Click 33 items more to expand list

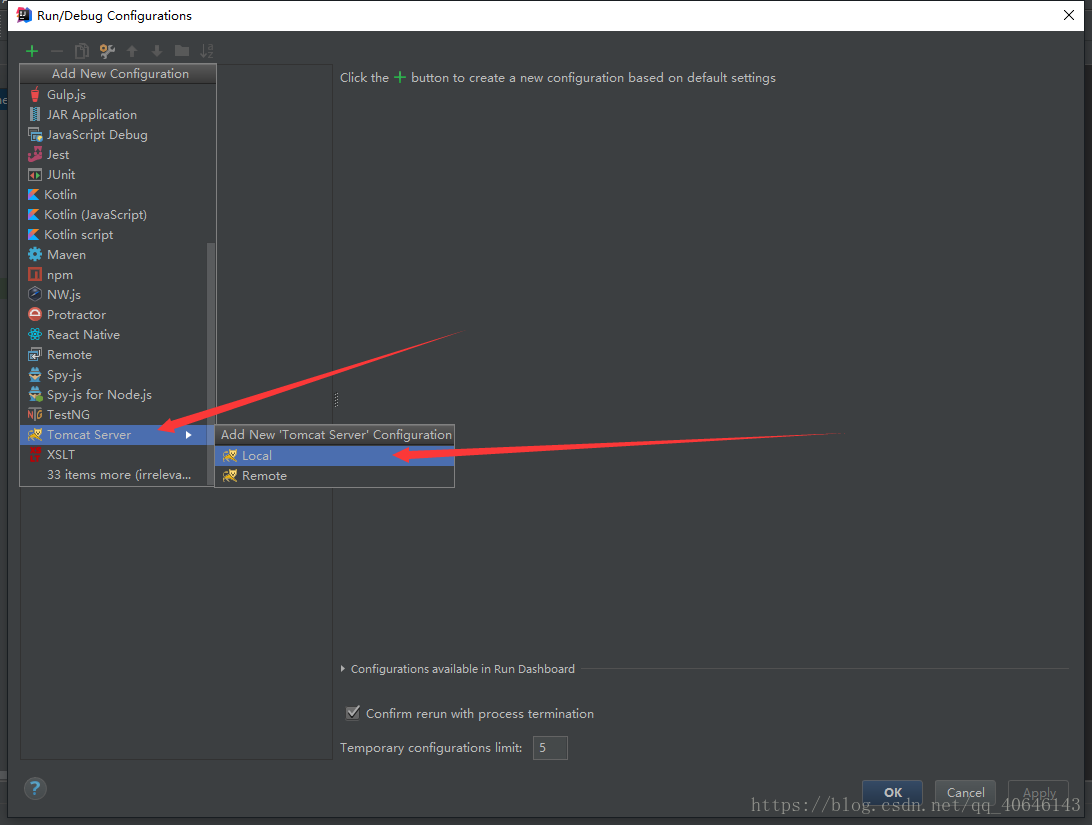pyautogui.click(x=115, y=474)
